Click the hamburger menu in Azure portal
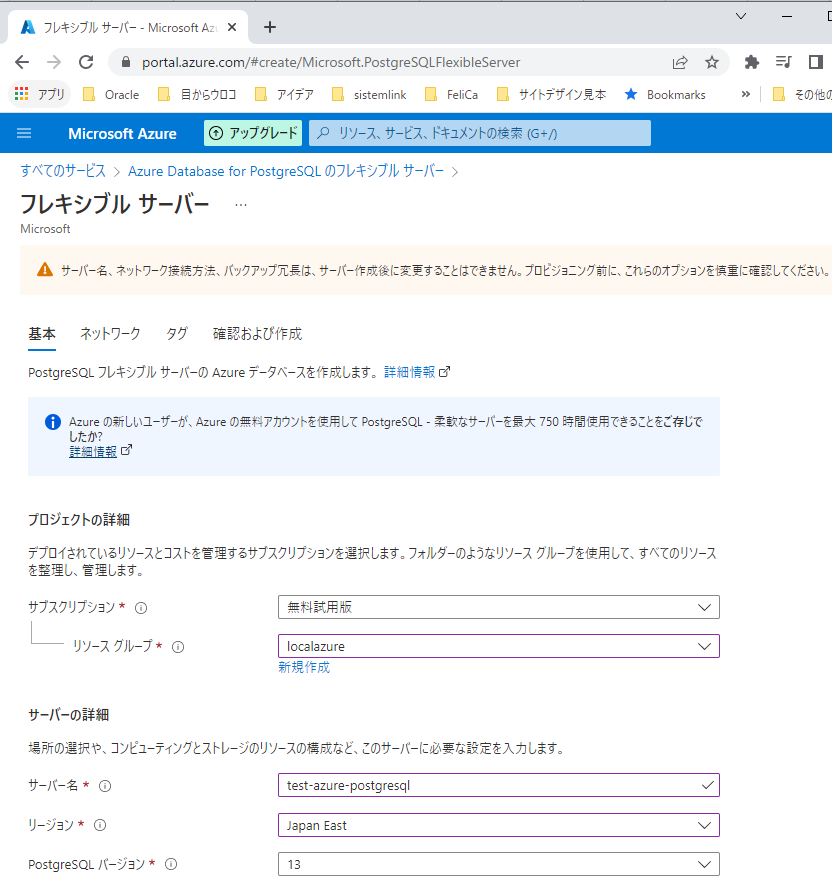The height and width of the screenshot is (889, 832). 24,132
